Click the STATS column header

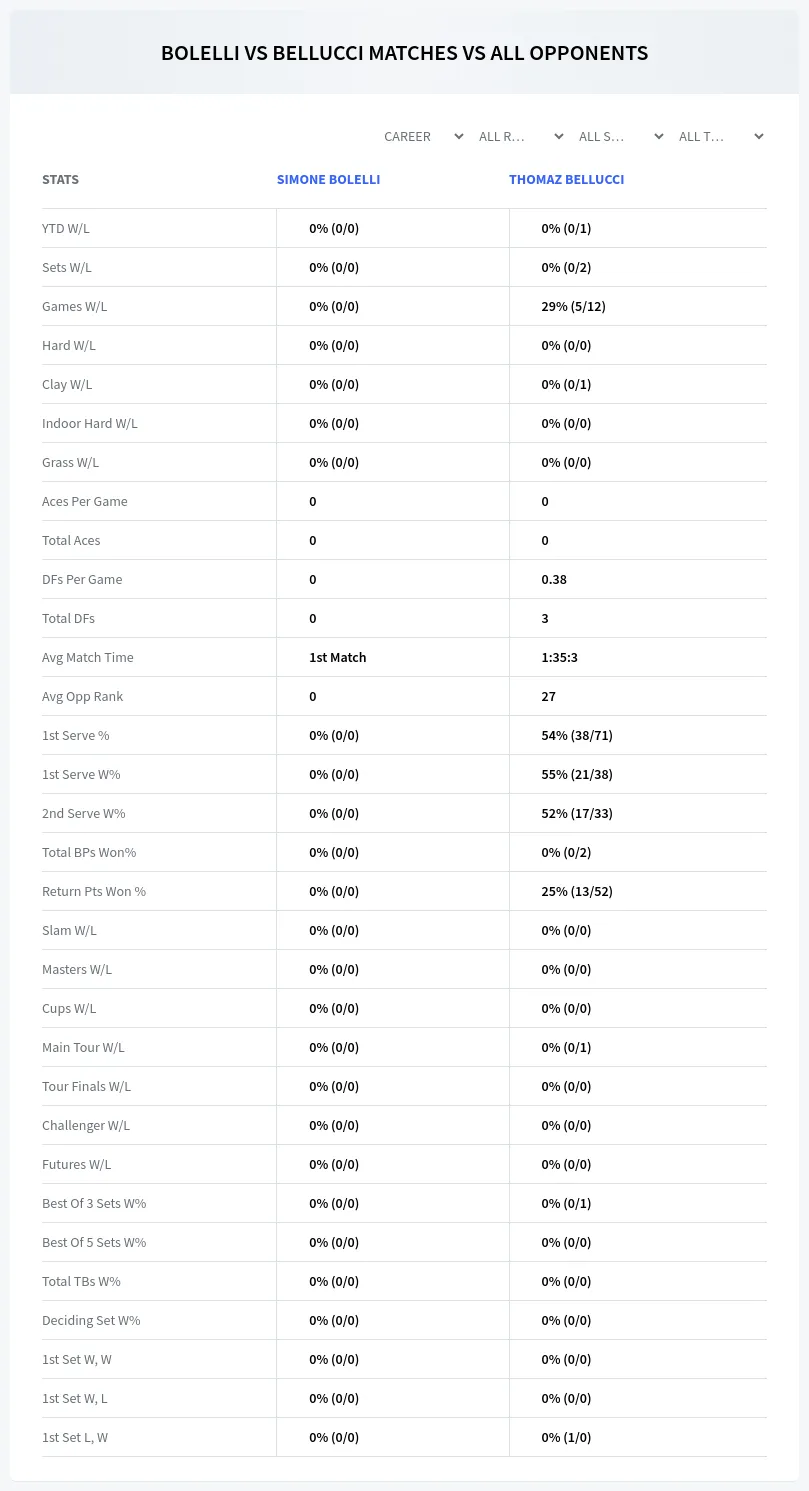point(60,179)
